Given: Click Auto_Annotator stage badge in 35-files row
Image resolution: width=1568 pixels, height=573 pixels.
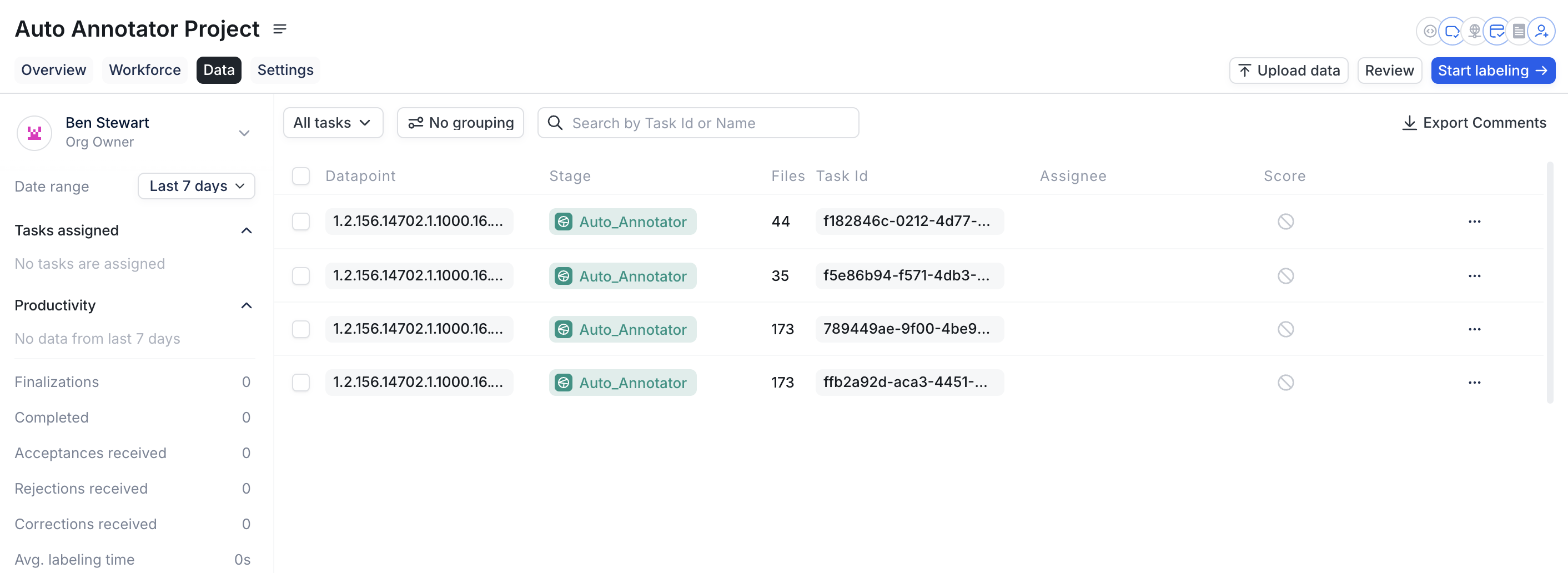Looking at the screenshot, I should pos(622,276).
